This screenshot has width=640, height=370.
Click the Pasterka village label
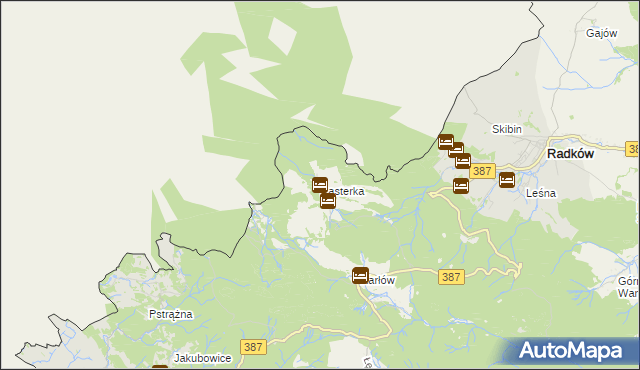(345, 191)
